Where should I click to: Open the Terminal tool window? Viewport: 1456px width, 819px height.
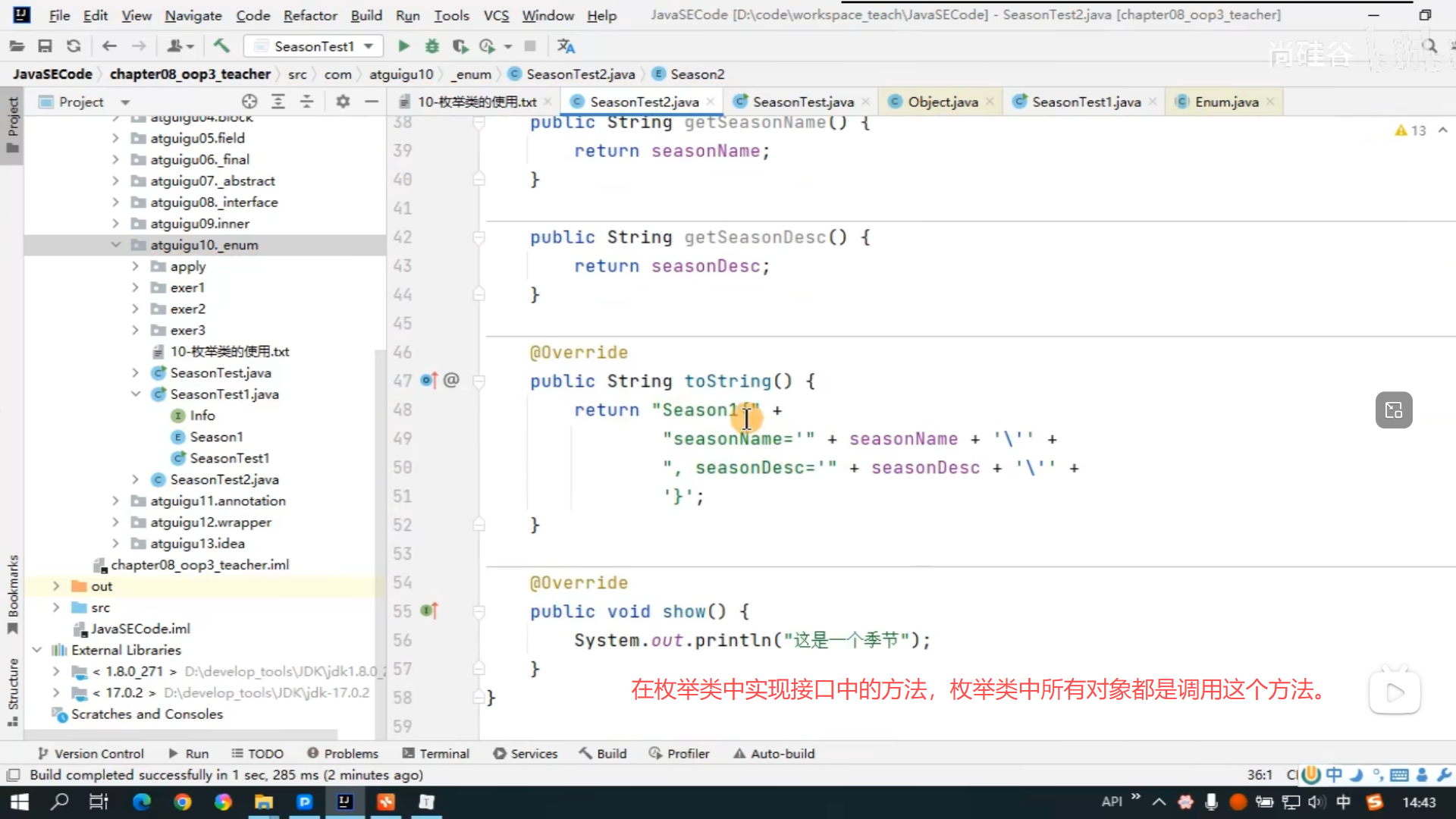436,753
